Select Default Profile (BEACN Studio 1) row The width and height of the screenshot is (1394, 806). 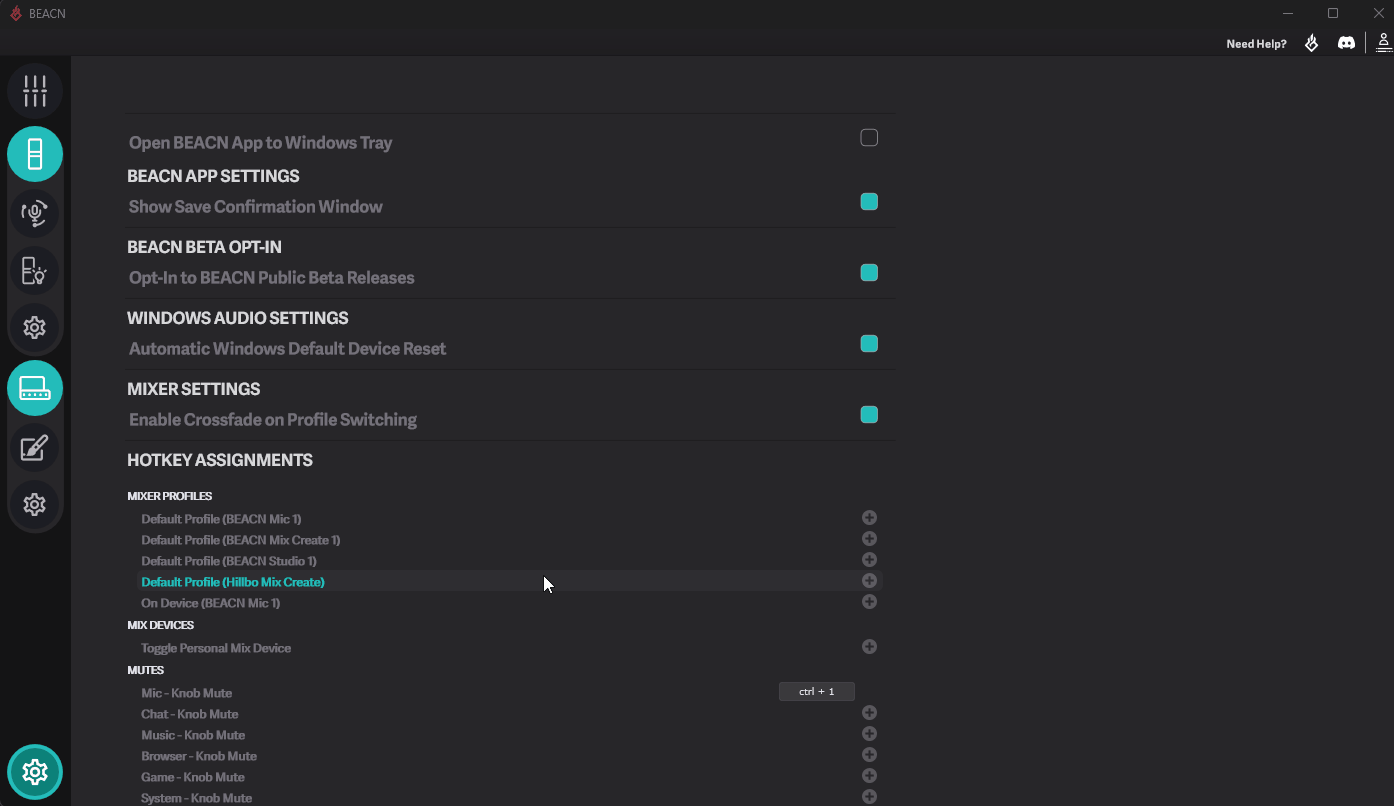point(510,561)
